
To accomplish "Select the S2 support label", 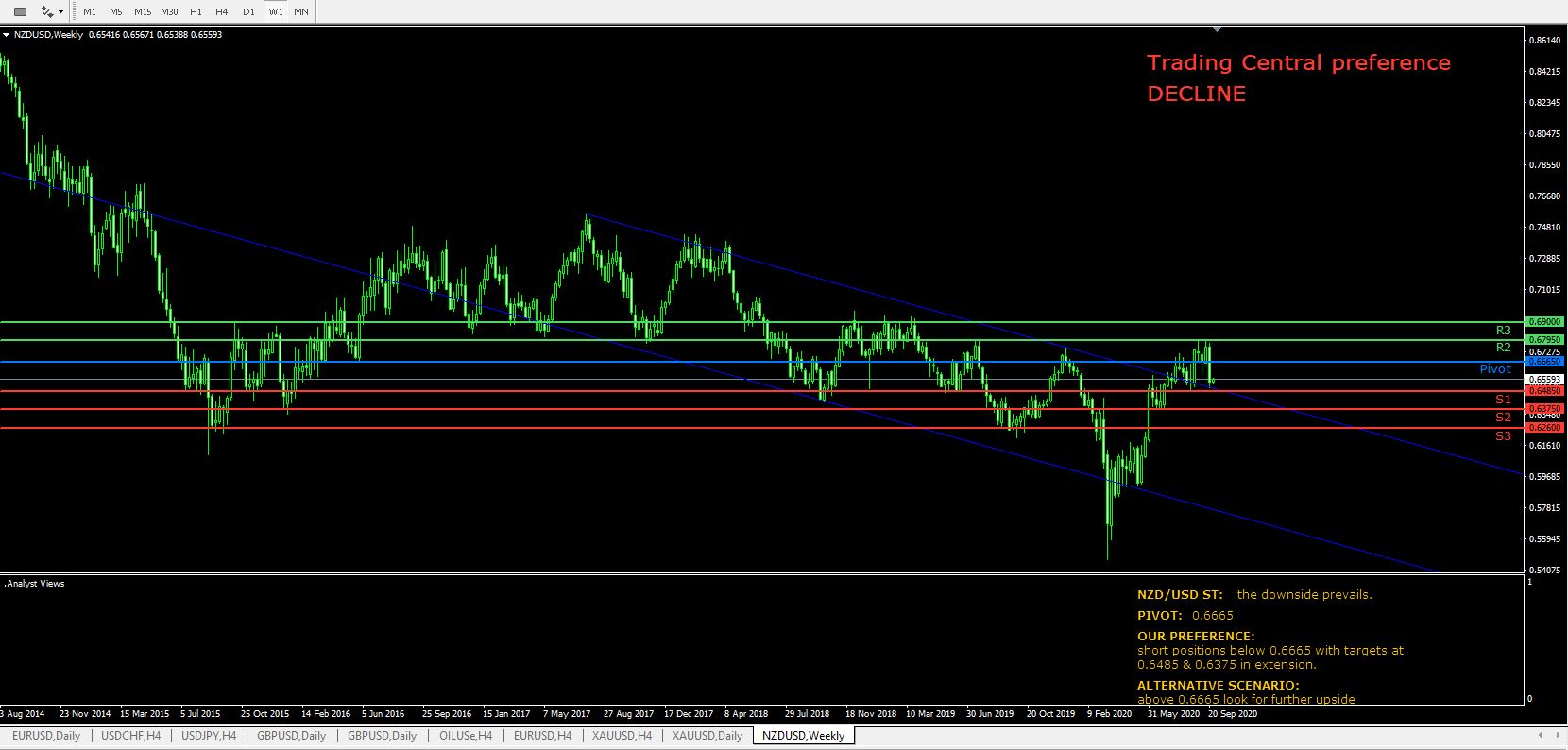I will [x=1503, y=417].
